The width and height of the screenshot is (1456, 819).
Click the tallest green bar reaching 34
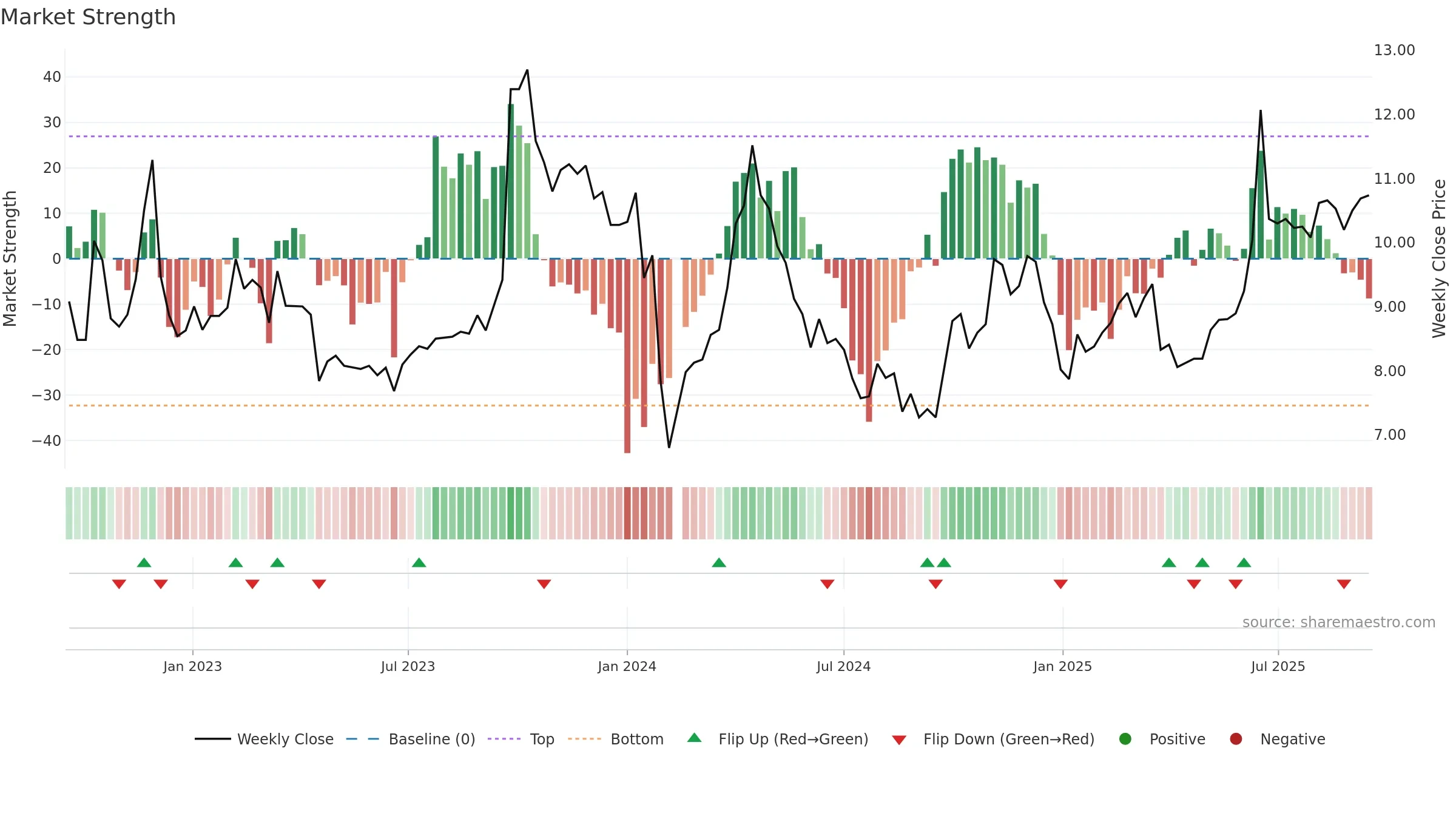click(511, 181)
